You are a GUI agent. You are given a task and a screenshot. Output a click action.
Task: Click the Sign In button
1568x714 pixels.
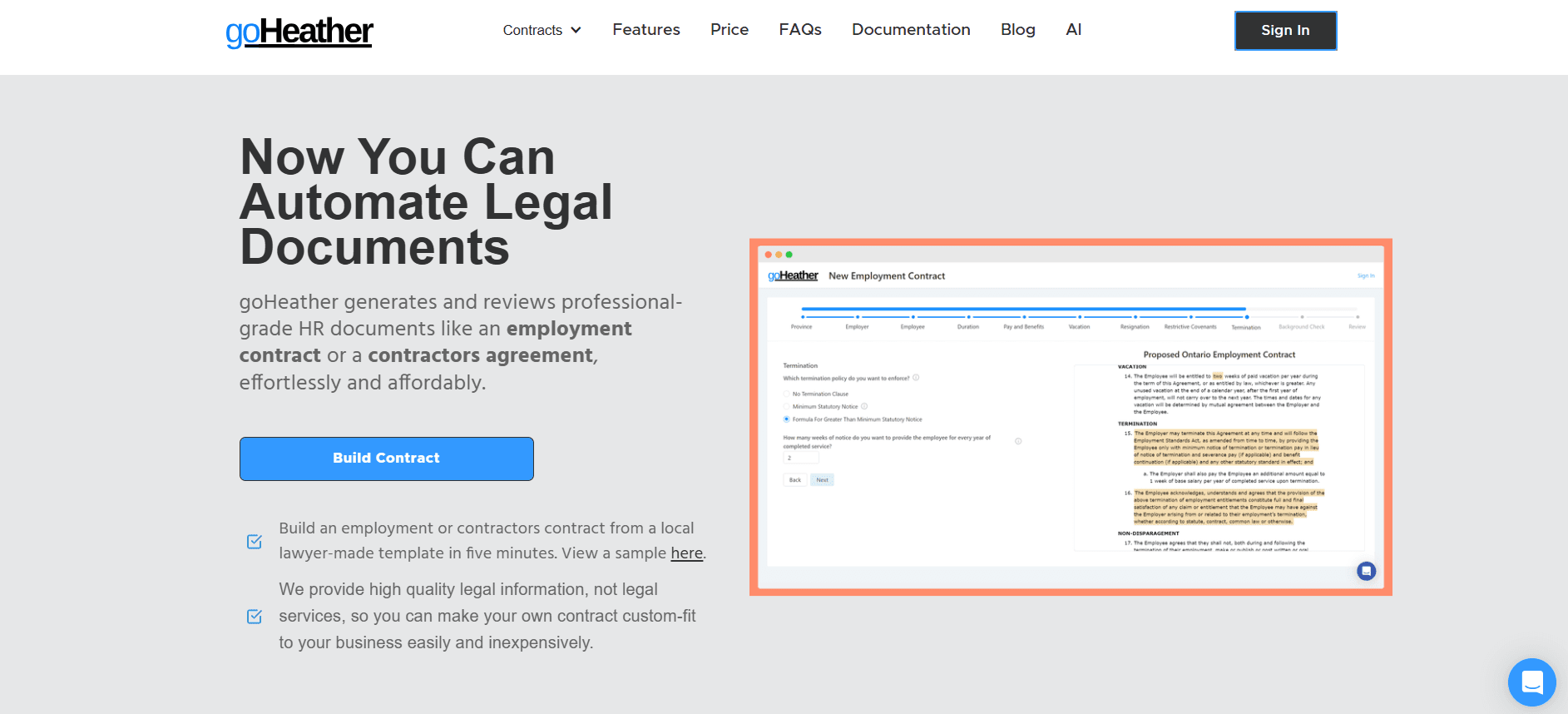1285,31
